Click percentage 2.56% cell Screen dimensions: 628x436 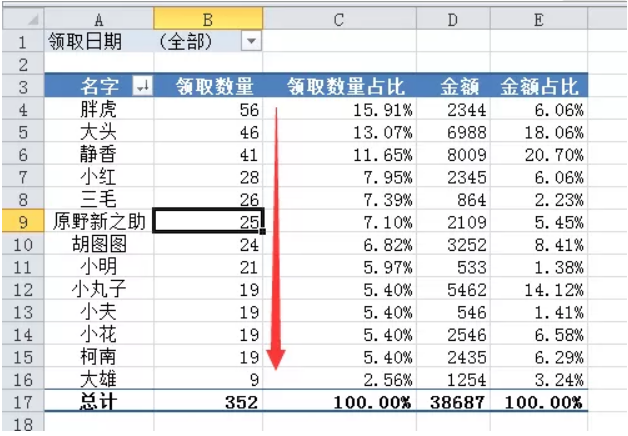pos(339,379)
